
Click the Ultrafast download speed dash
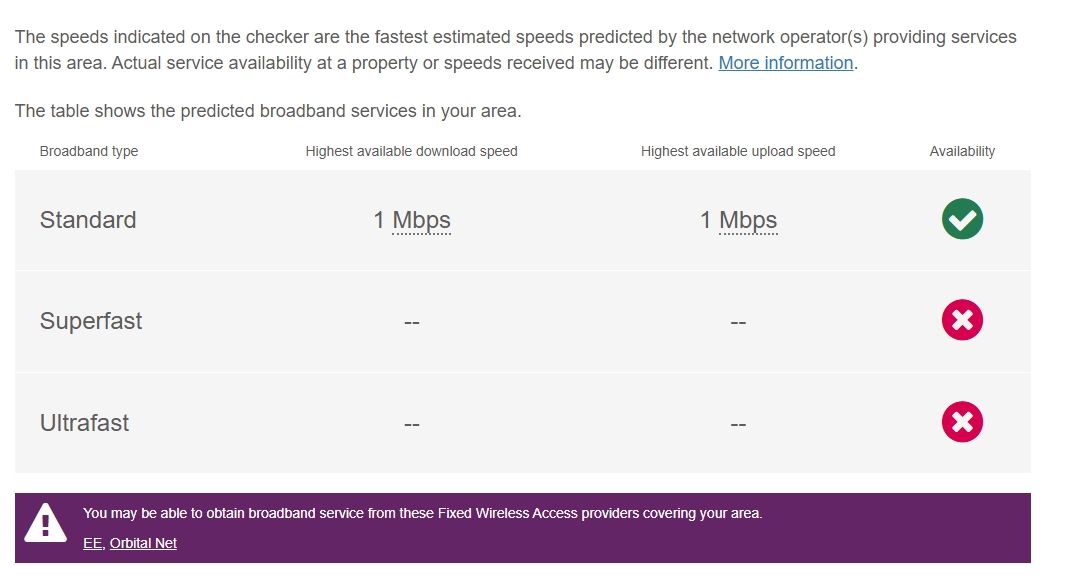coord(412,424)
